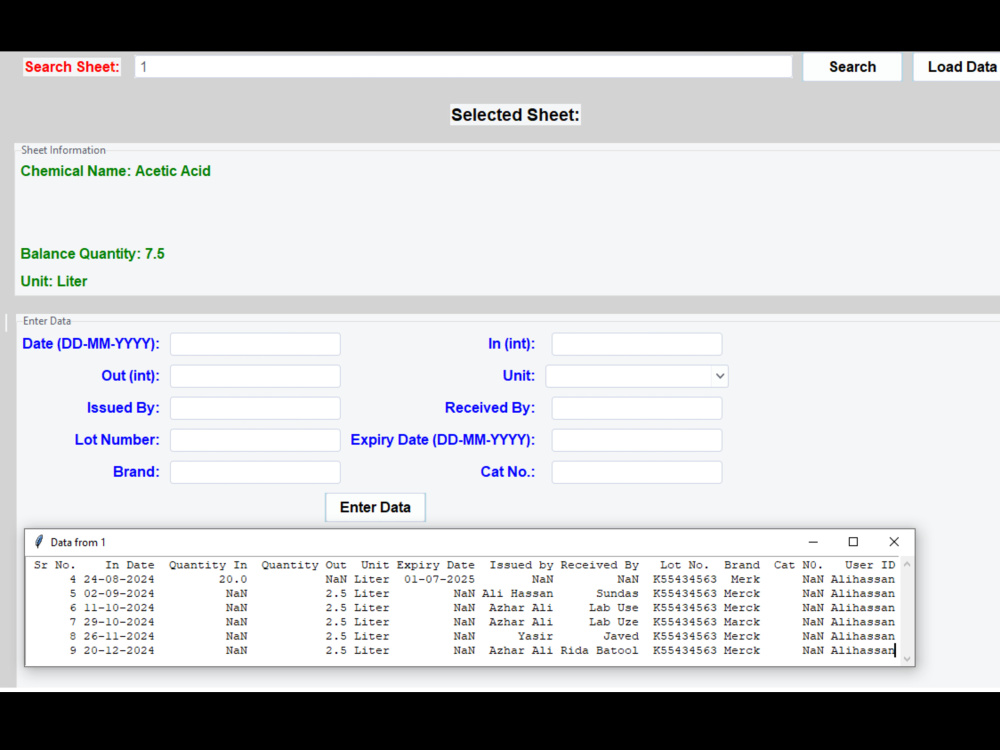The height and width of the screenshot is (750, 1000).
Task: Click the Data from 1 window title
Action: [78, 543]
